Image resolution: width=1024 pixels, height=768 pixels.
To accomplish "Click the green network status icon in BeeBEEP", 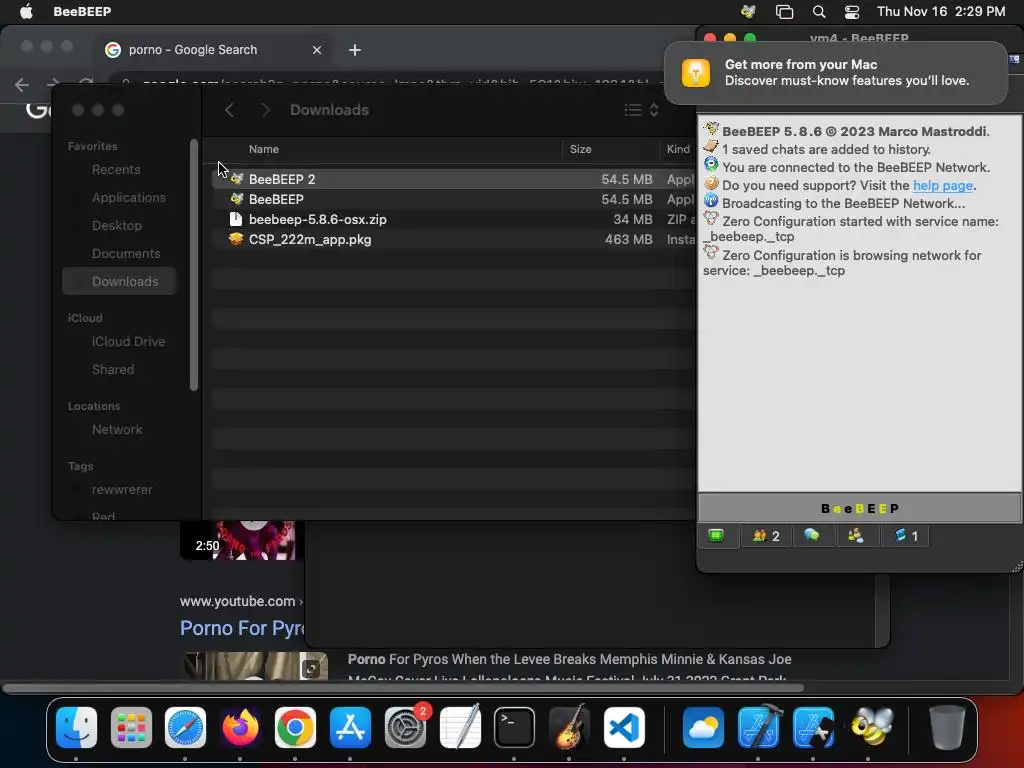I will (716, 536).
